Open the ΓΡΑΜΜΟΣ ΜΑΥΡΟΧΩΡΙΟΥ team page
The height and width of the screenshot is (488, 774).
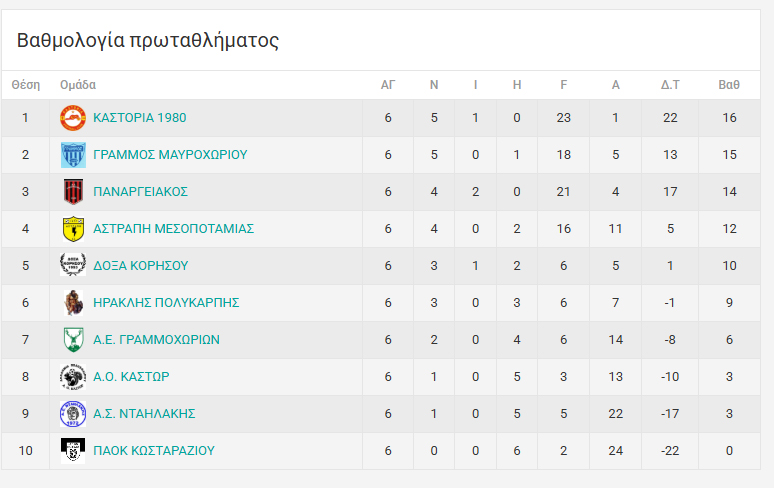[170, 155]
